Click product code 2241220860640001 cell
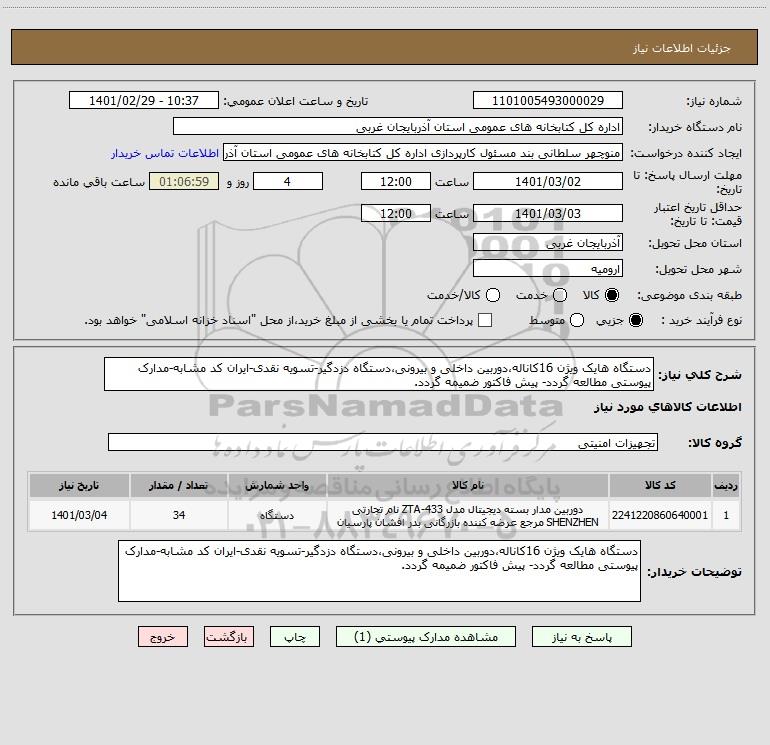 [x=660, y=515]
